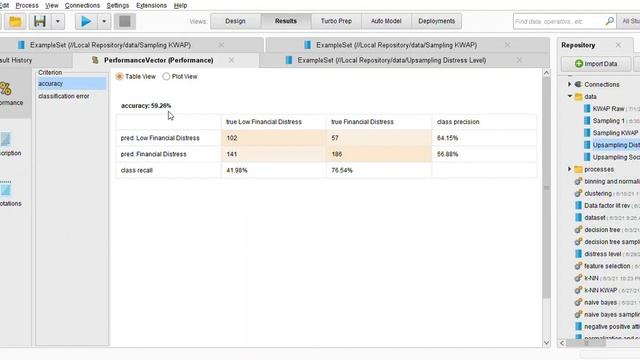The height and width of the screenshot is (360, 640).
Task: Select the naive bayes process item
Action: pos(600,302)
